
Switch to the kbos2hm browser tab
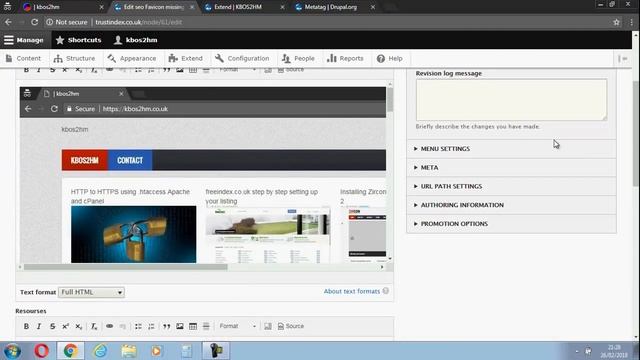61,7
